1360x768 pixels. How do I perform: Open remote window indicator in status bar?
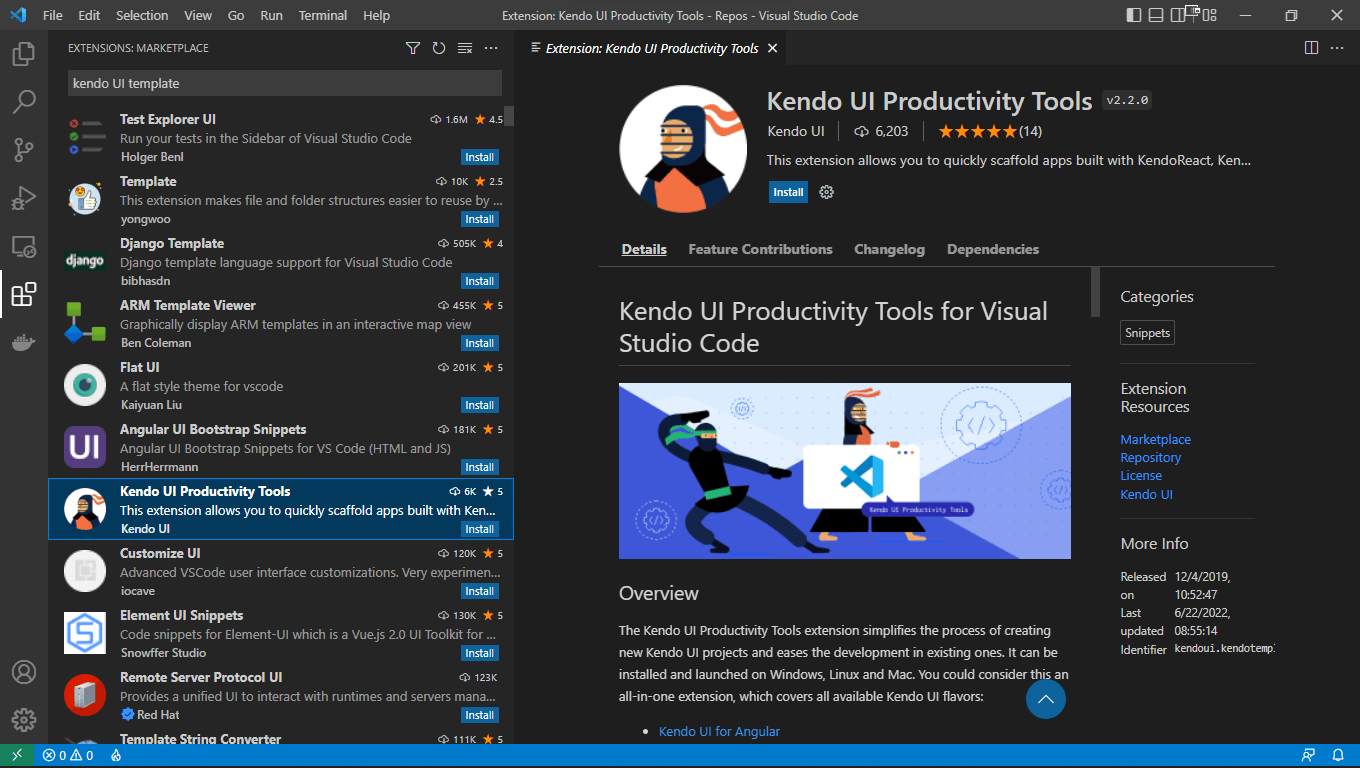[17, 756]
